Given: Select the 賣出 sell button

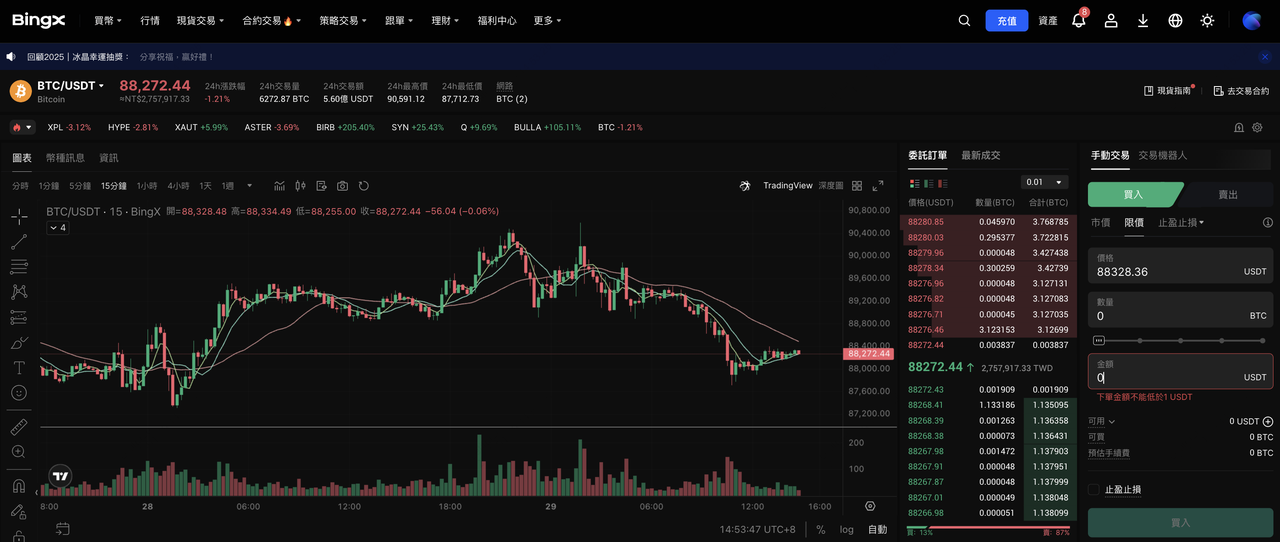Looking at the screenshot, I should (1227, 194).
